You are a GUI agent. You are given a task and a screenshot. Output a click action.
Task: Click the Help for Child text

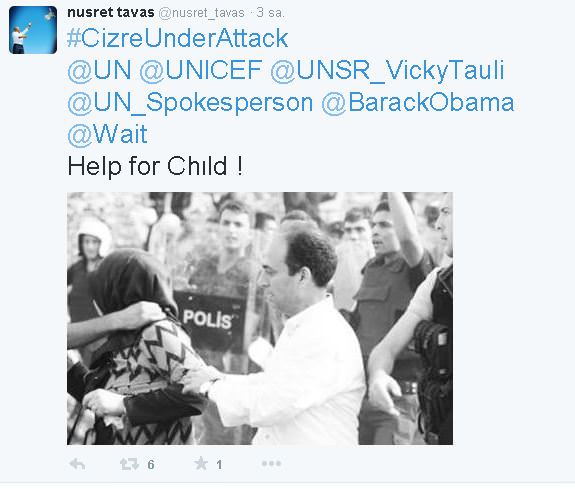pos(155,167)
